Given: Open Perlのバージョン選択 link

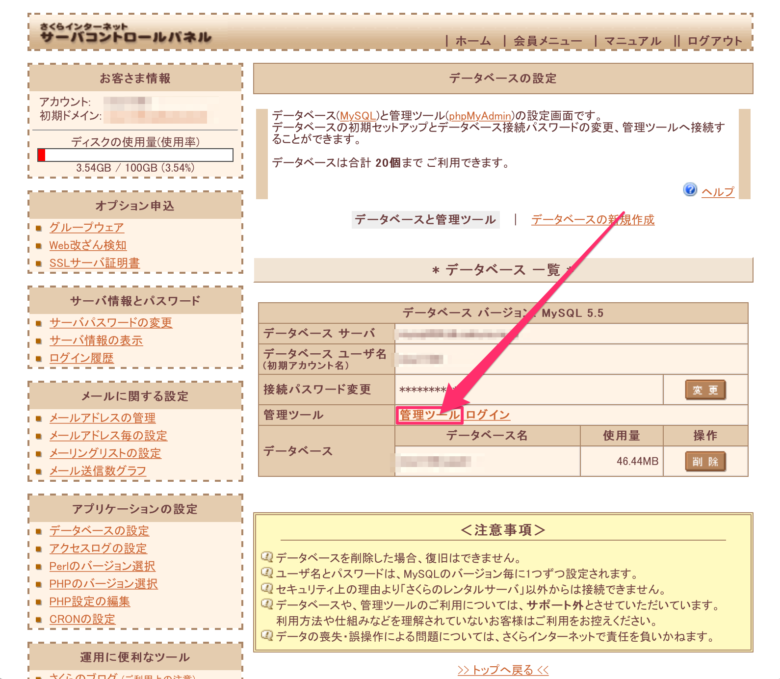Looking at the screenshot, I should click(x=102, y=566).
